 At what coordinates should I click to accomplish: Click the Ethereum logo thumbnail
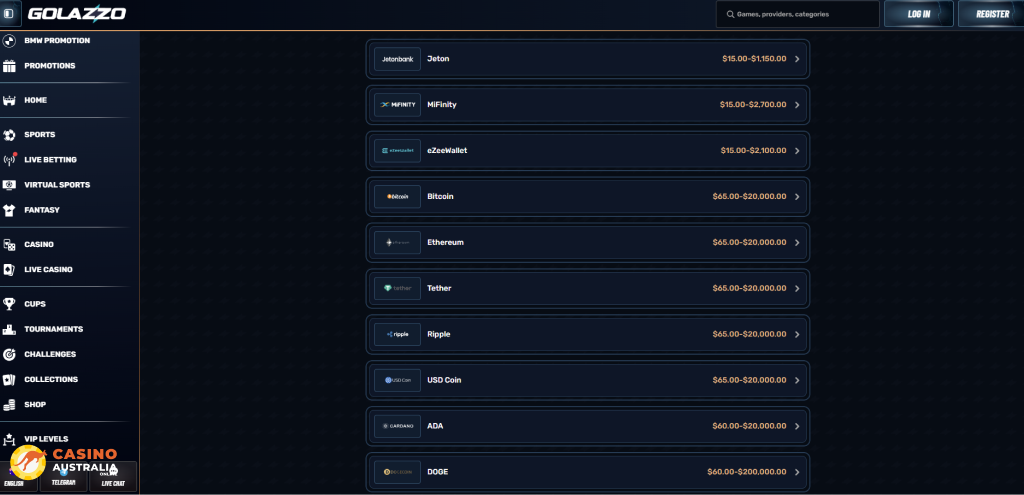click(397, 242)
